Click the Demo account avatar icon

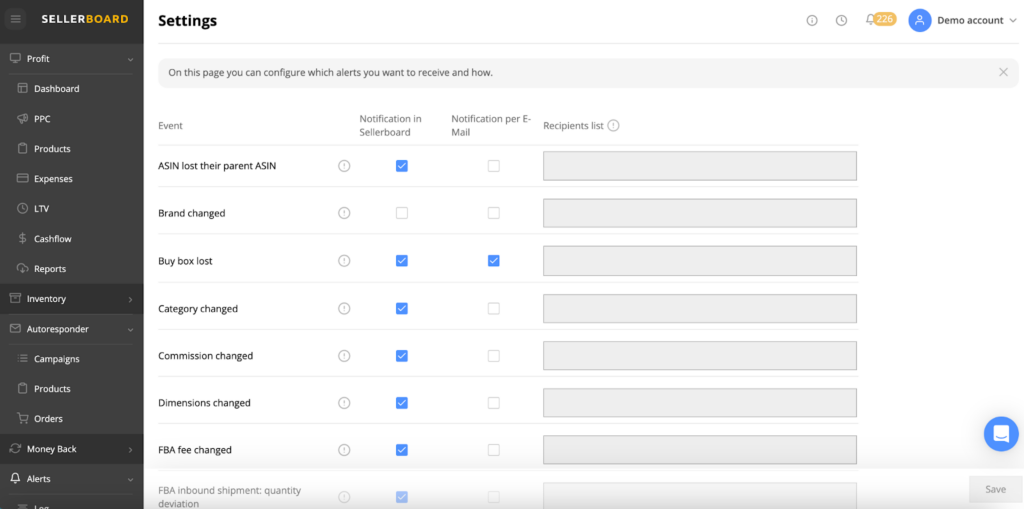pos(920,20)
